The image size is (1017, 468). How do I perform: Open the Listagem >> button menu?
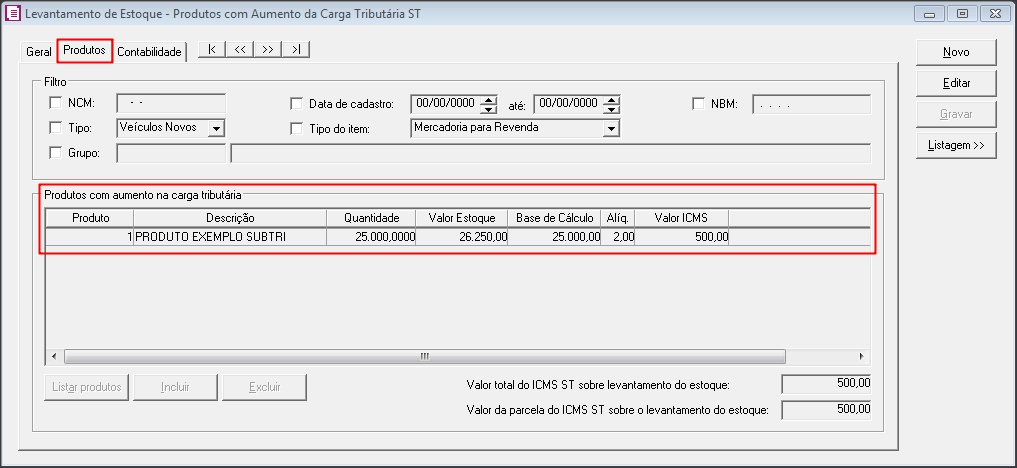coord(956,146)
